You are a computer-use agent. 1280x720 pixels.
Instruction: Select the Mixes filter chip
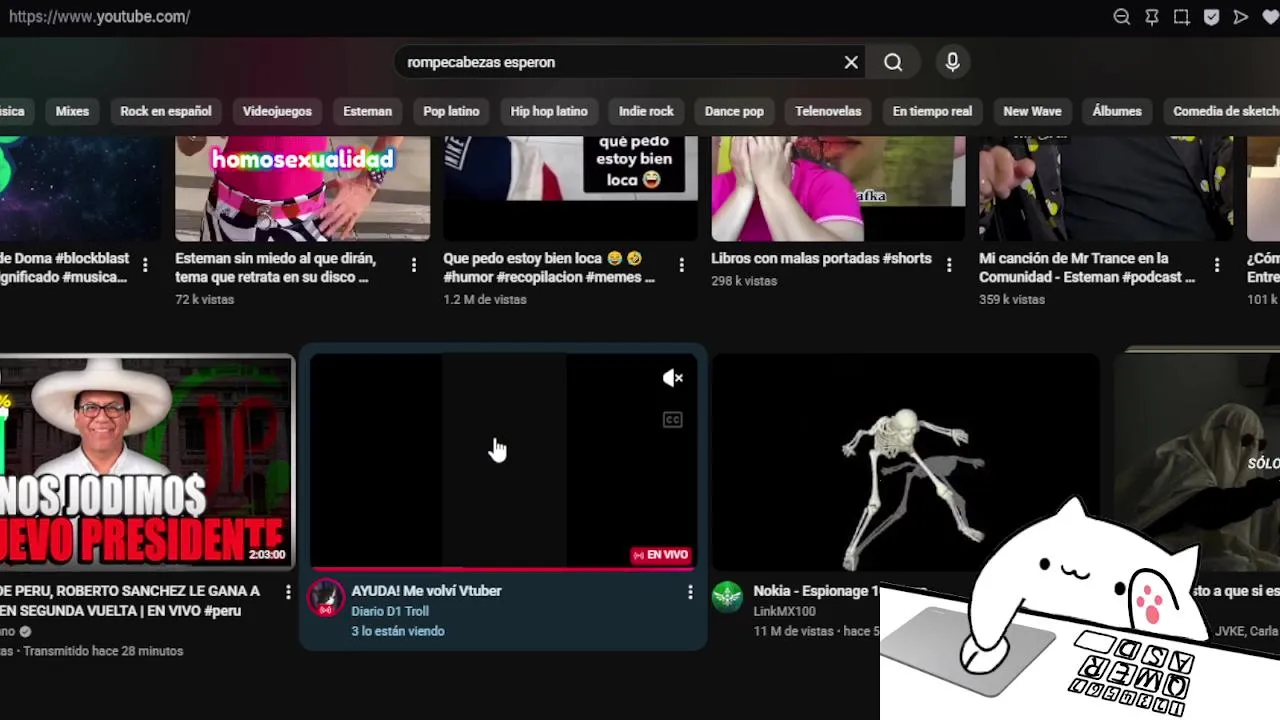(x=72, y=111)
